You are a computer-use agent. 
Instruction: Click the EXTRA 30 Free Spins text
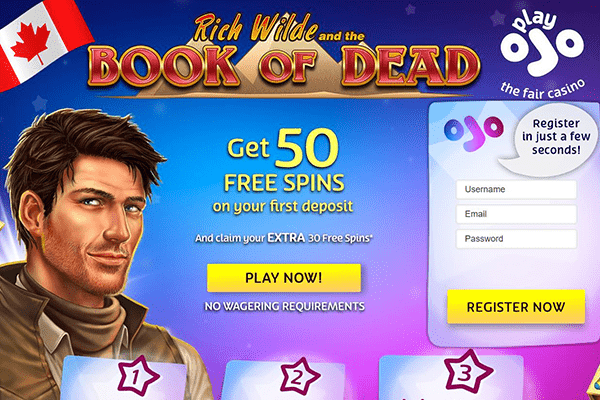pyautogui.click(x=320, y=238)
